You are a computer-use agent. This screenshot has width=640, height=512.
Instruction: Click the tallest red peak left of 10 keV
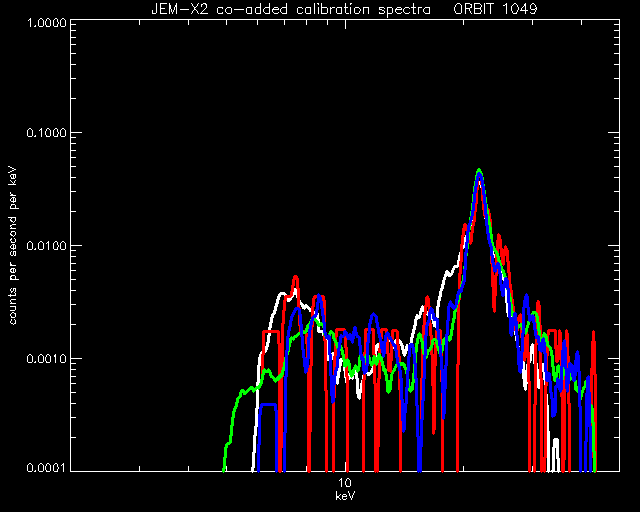click(296, 278)
